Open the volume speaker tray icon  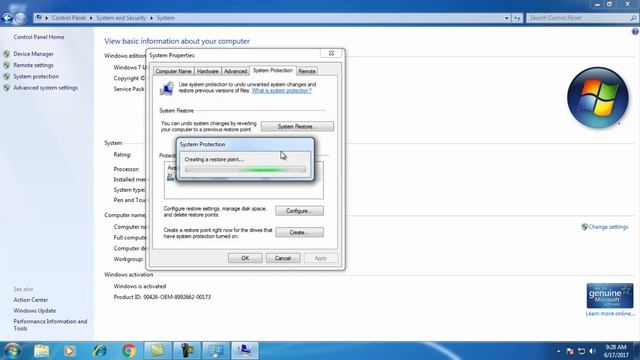(593, 351)
